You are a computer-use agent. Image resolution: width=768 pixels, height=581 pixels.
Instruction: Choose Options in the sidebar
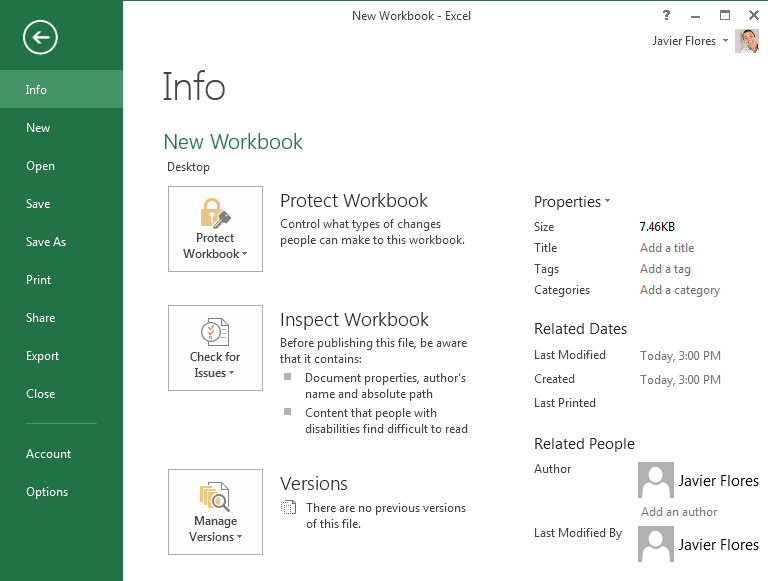click(x=47, y=492)
